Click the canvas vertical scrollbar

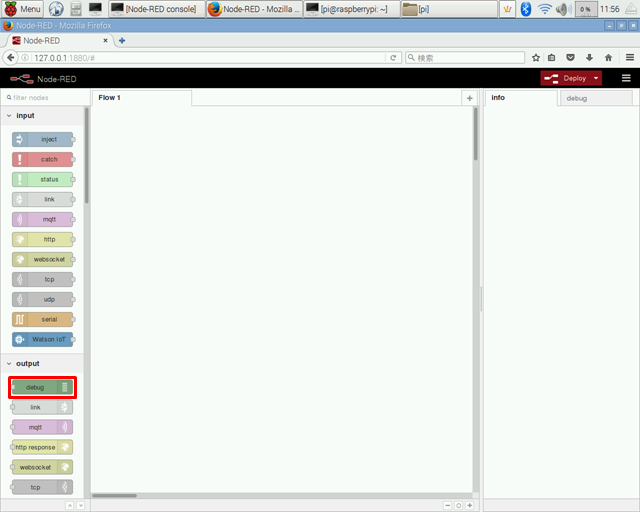tap(476, 134)
